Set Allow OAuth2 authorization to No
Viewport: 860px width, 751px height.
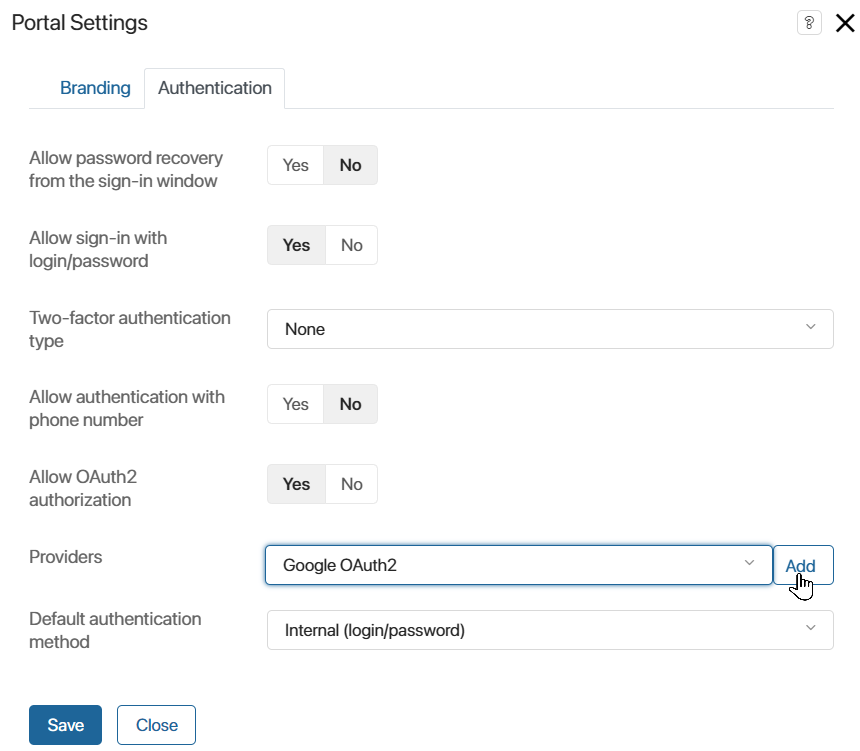tap(352, 484)
